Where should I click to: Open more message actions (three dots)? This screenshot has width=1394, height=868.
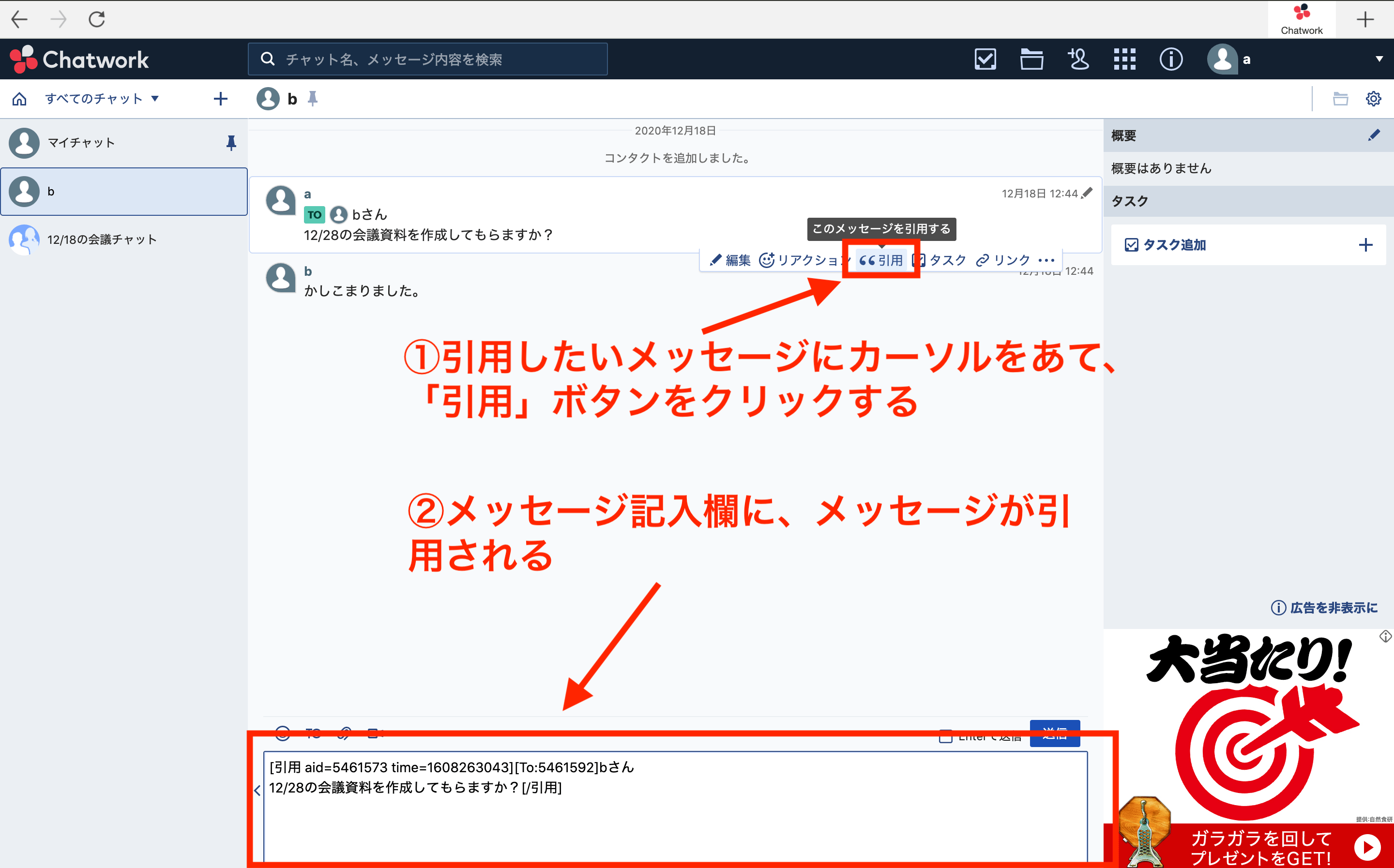1046,261
